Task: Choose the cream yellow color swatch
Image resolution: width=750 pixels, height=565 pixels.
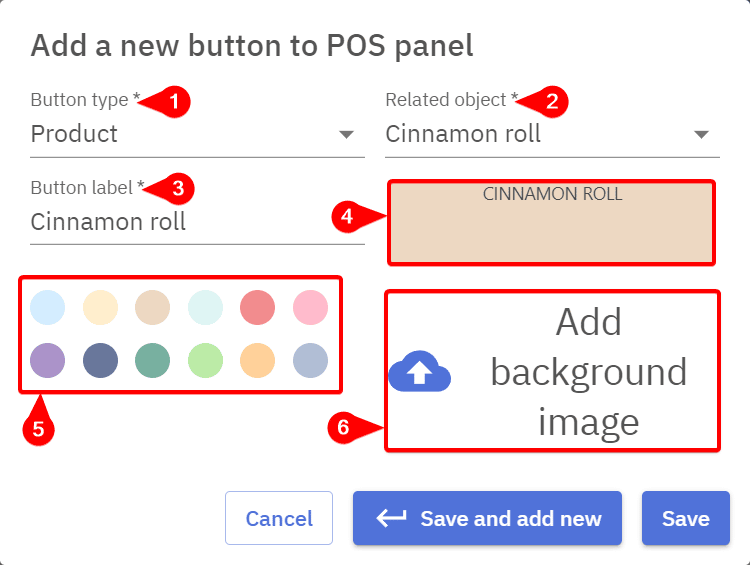Action: [101, 307]
